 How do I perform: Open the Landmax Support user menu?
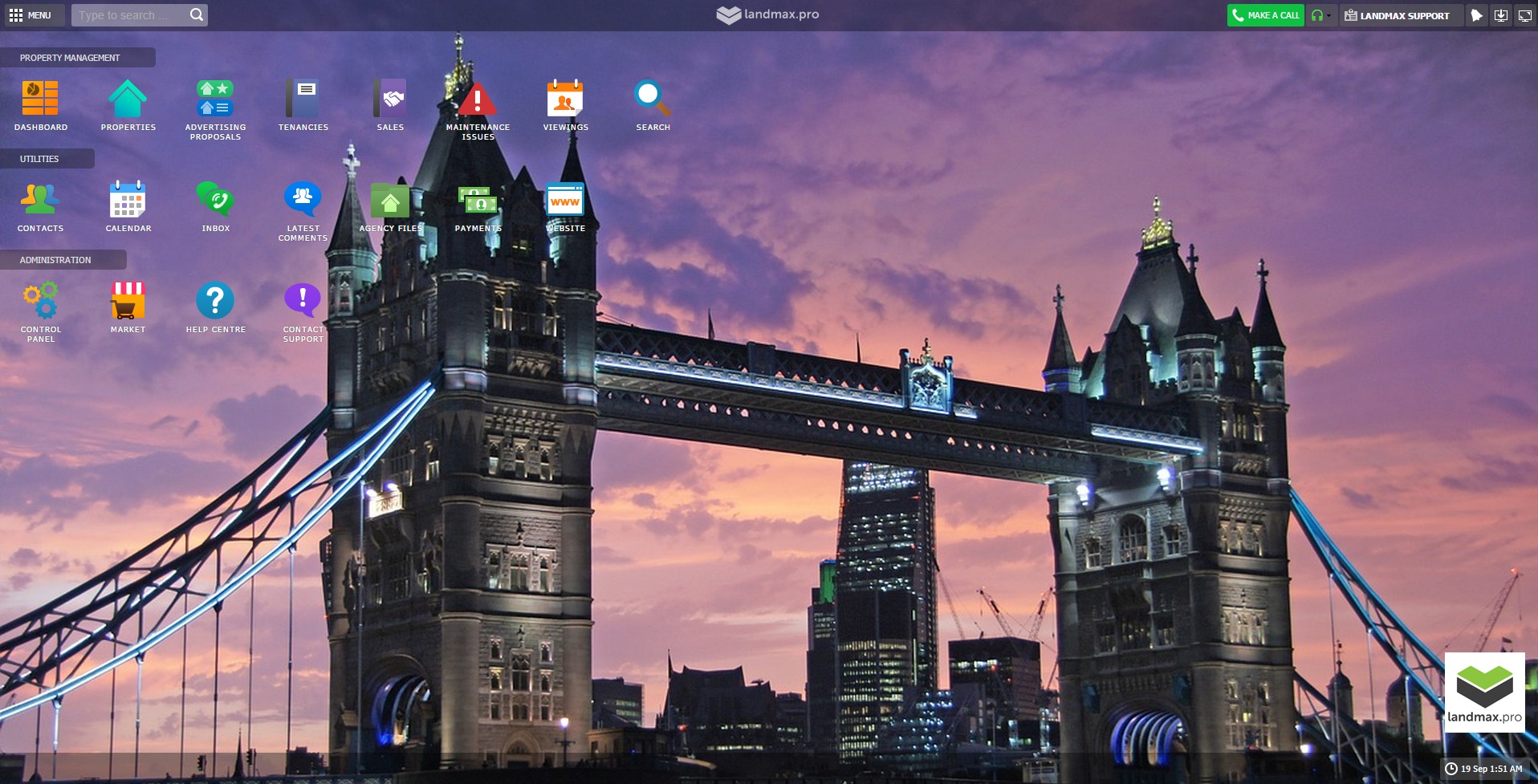(1398, 15)
